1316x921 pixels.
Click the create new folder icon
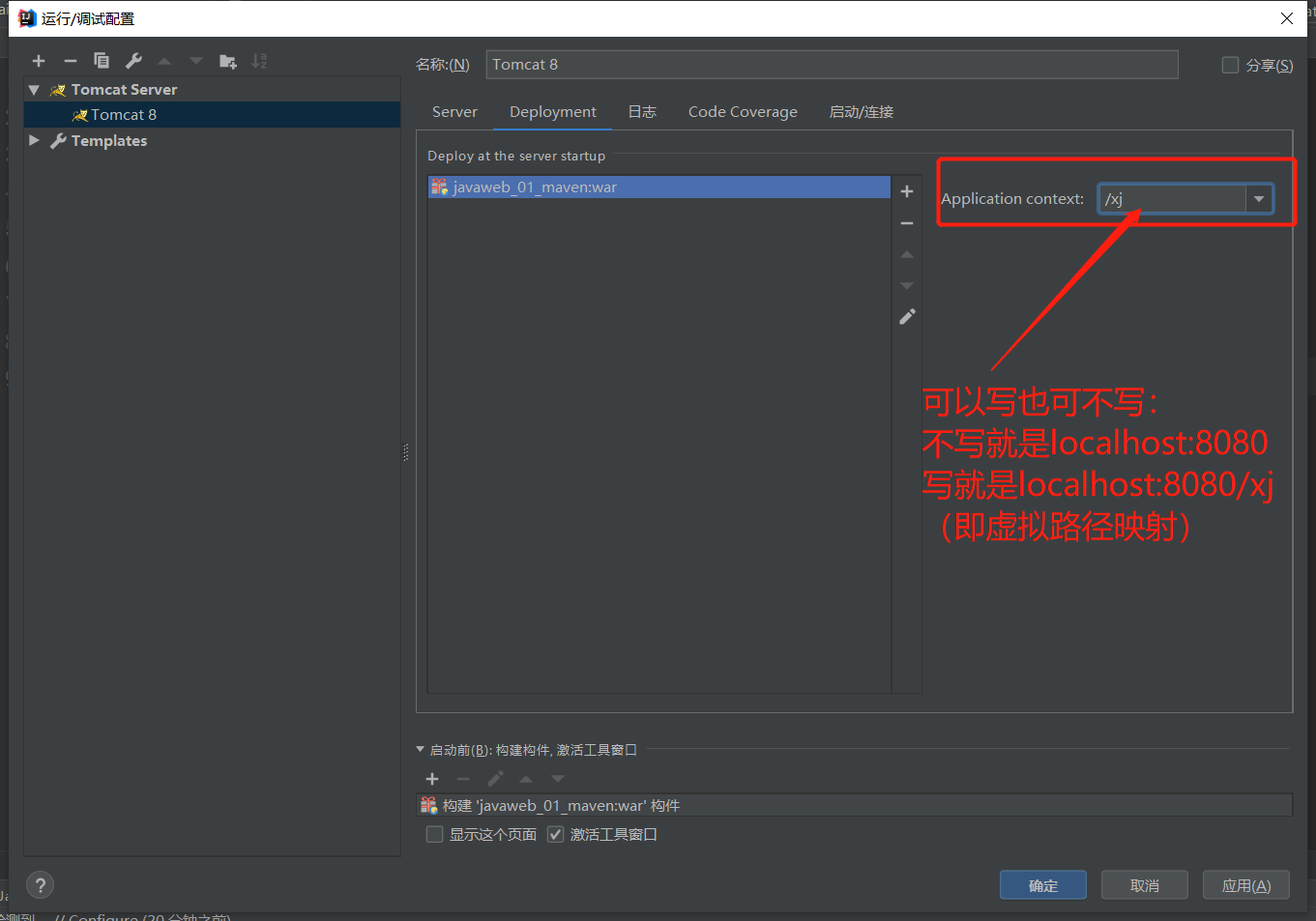click(x=228, y=61)
